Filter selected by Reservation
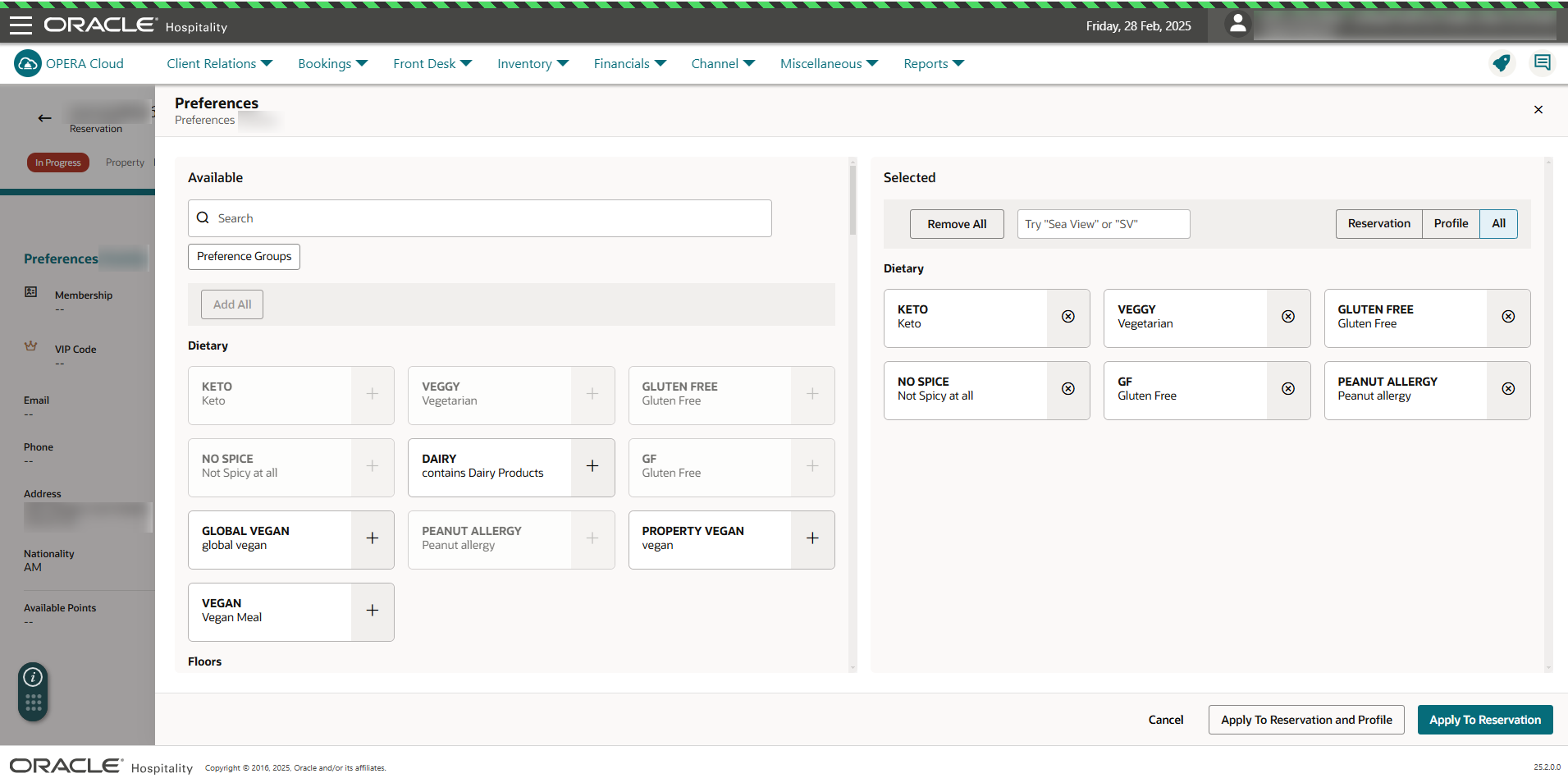 point(1378,224)
